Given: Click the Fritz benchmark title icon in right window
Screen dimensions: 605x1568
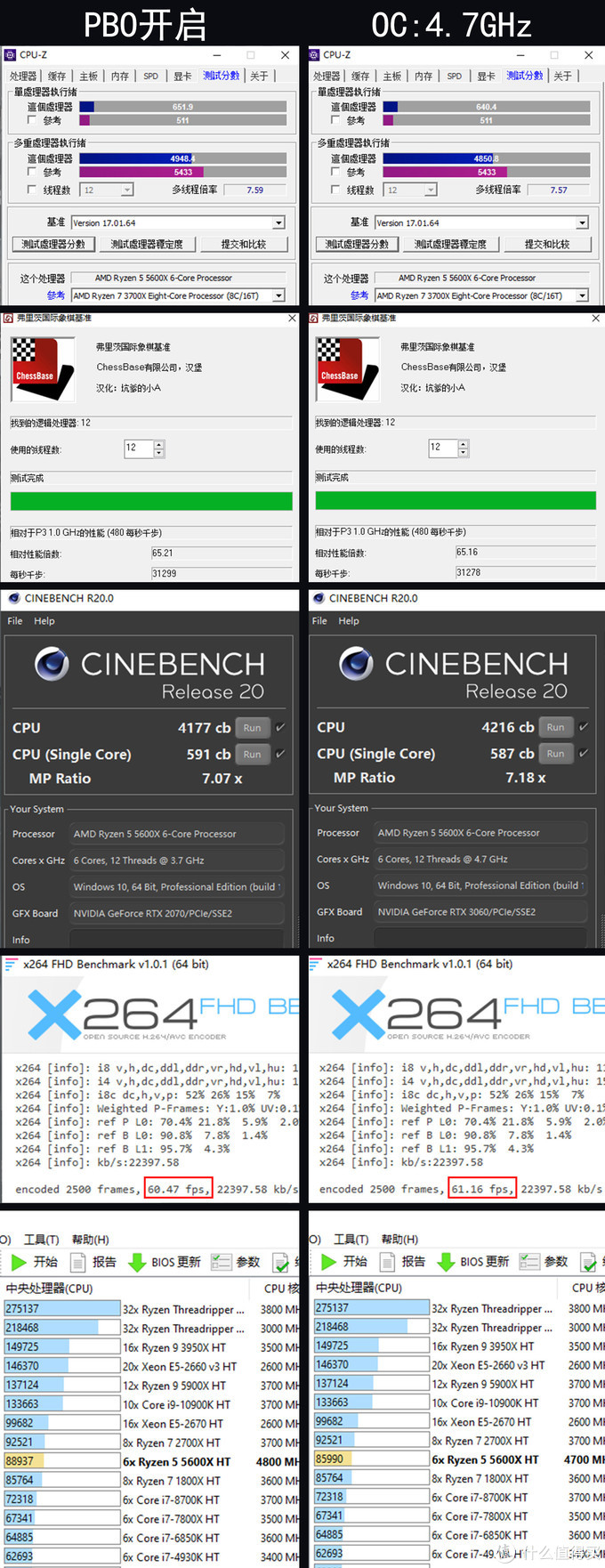Looking at the screenshot, I should click(x=313, y=318).
